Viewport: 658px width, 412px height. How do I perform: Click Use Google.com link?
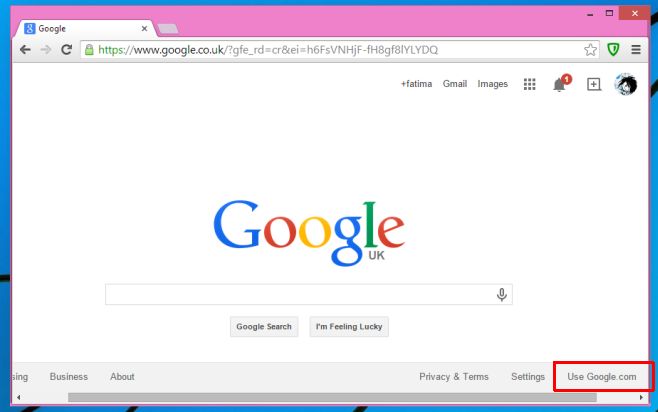point(602,377)
